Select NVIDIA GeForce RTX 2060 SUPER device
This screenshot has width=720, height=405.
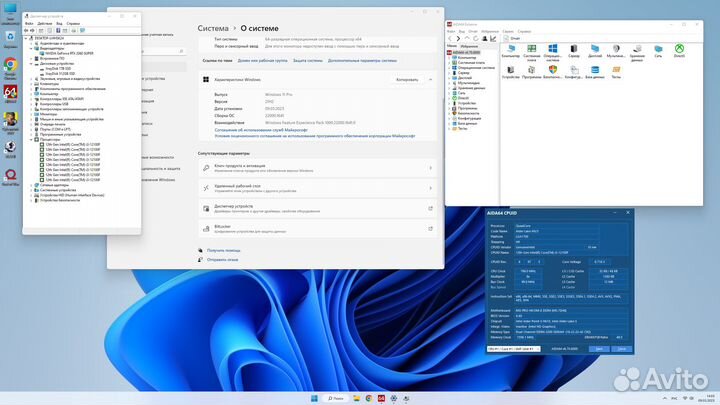69,53
